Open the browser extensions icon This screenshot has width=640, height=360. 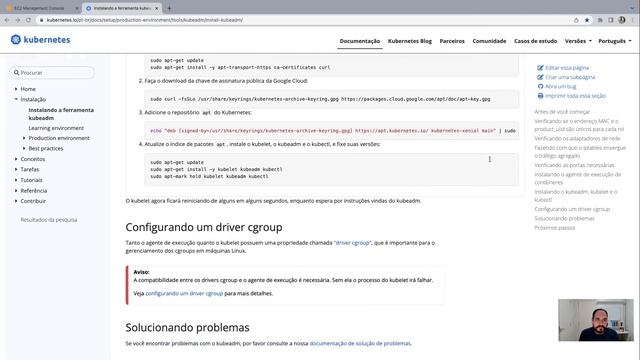(x=600, y=20)
